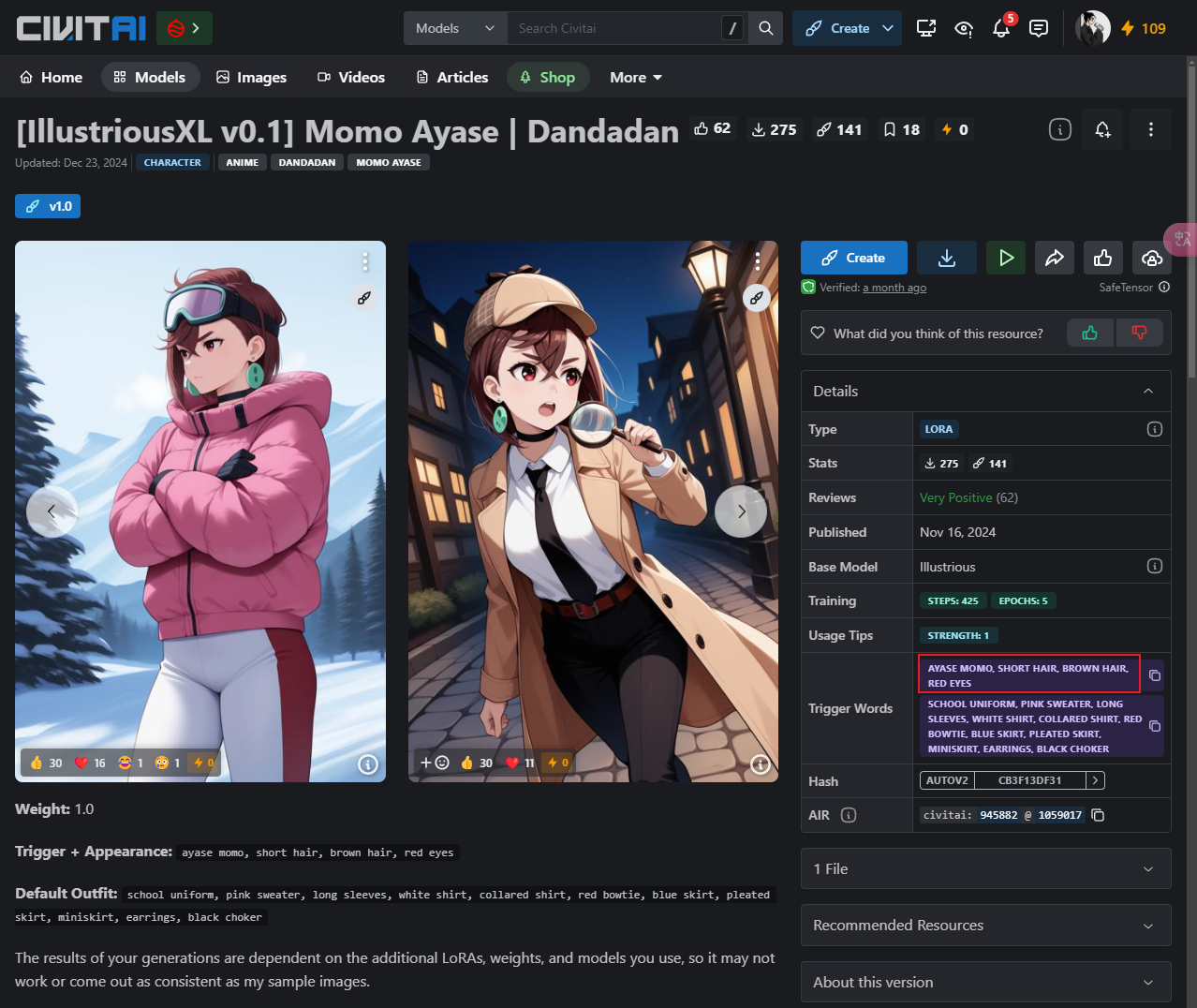Toggle notify bell for this model
This screenshot has height=1008, width=1197.
coord(1102,129)
